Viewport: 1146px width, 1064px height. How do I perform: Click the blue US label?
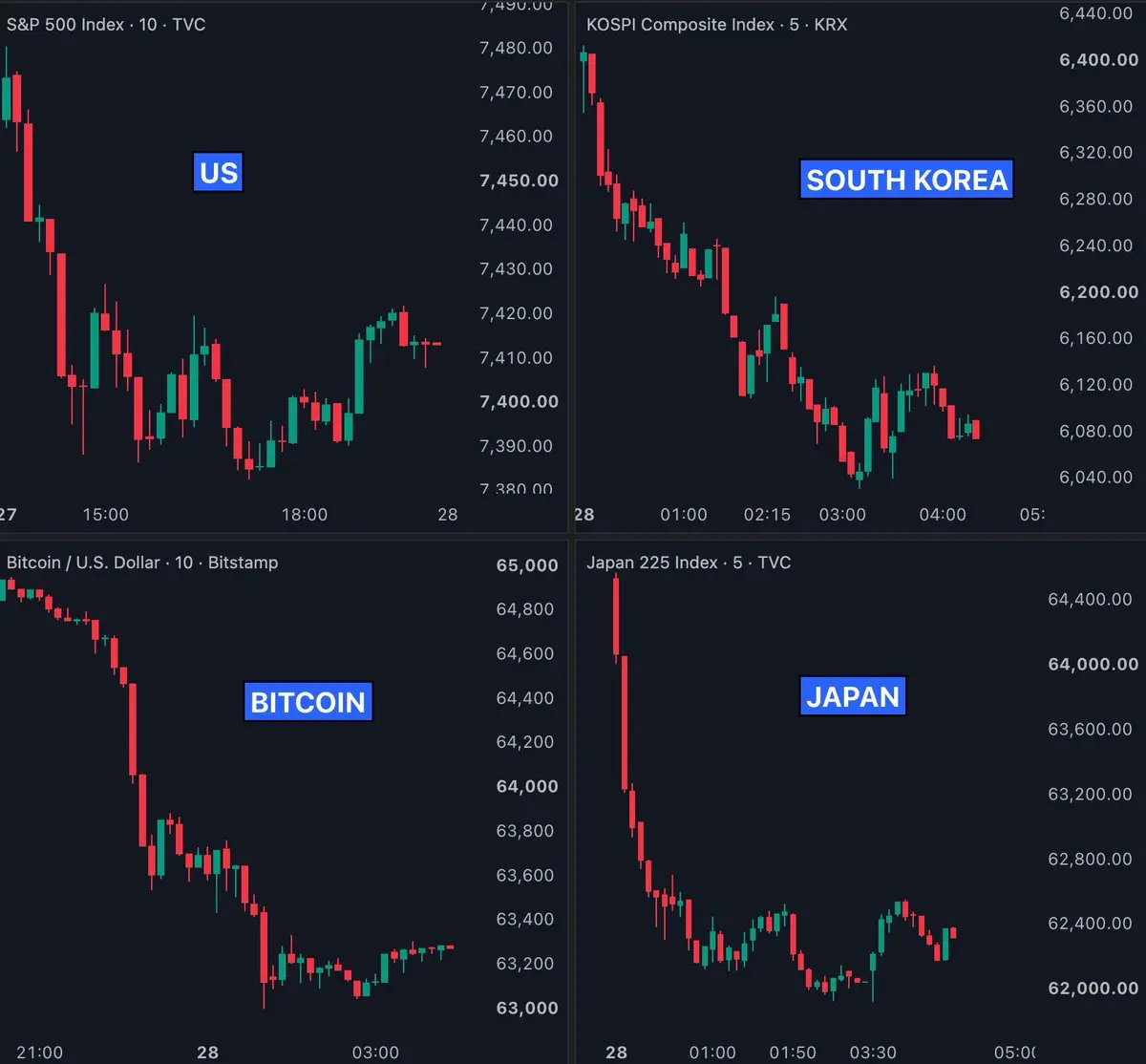[219, 173]
